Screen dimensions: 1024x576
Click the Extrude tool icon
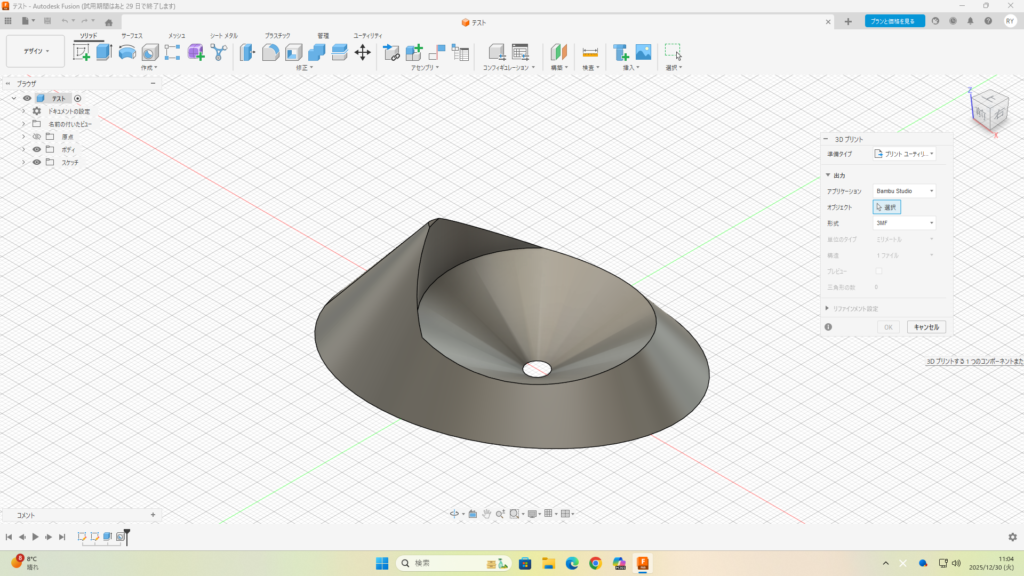coord(104,52)
